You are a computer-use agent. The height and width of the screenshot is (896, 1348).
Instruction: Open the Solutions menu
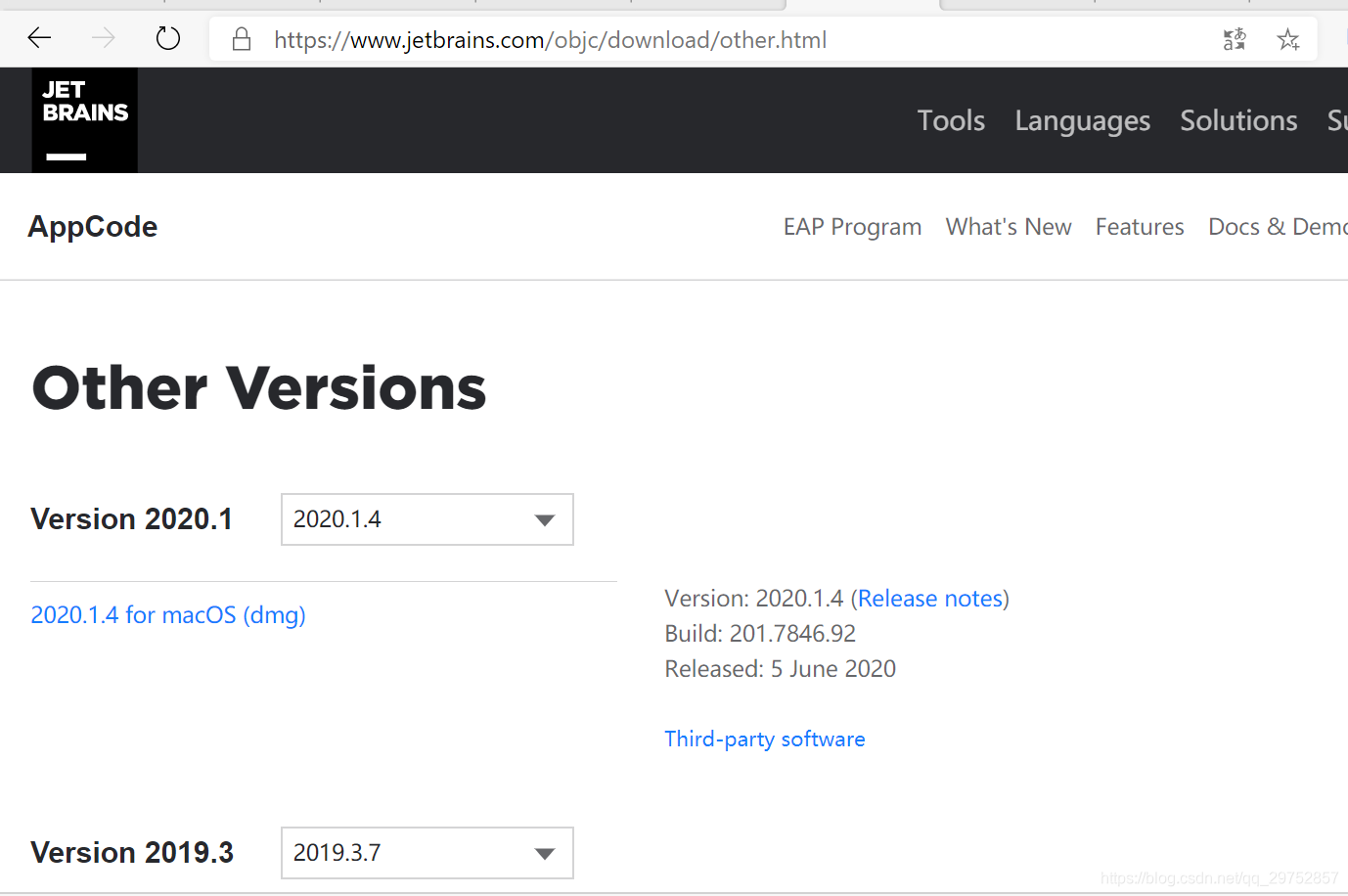click(x=1238, y=120)
